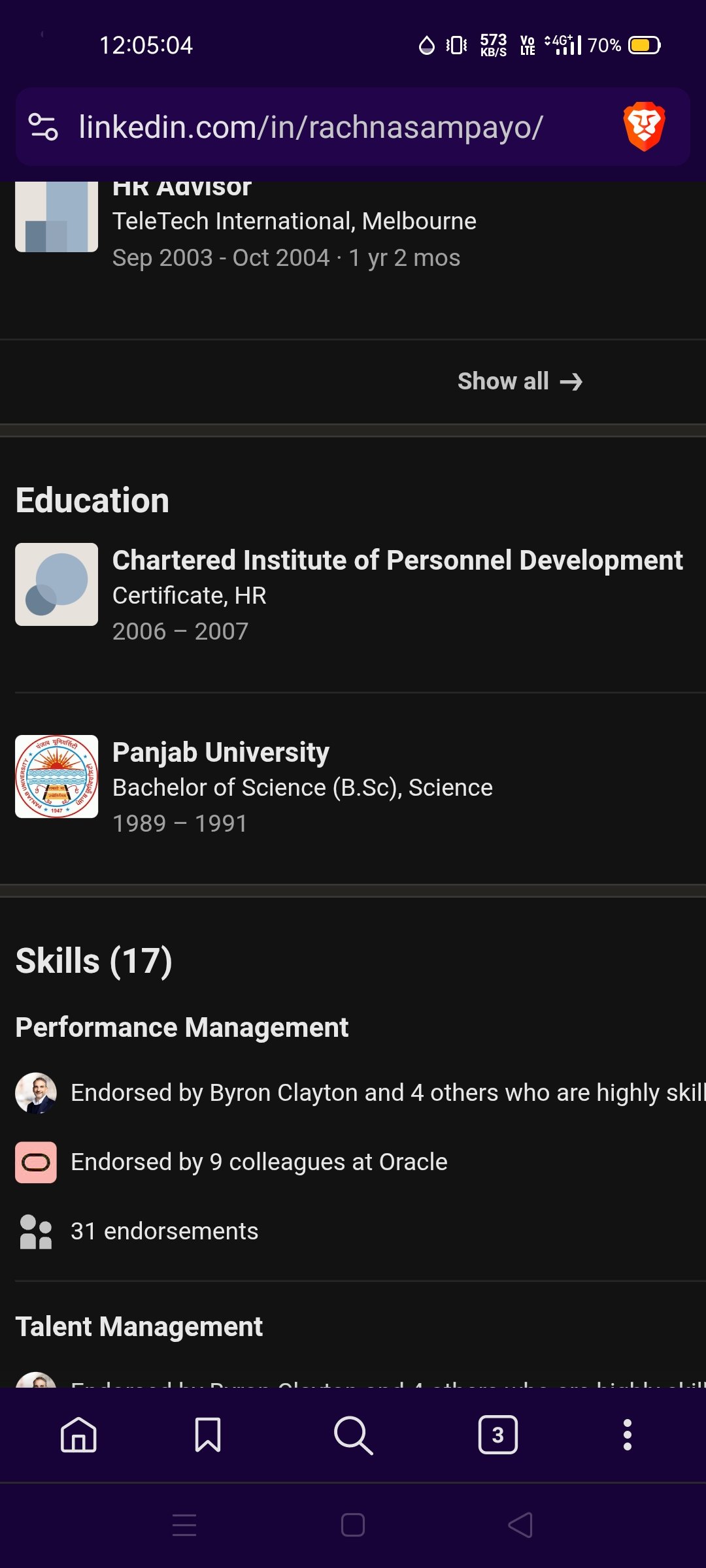Tap the TeleTech International company logo
This screenshot has height=1568, width=706.
click(x=56, y=218)
